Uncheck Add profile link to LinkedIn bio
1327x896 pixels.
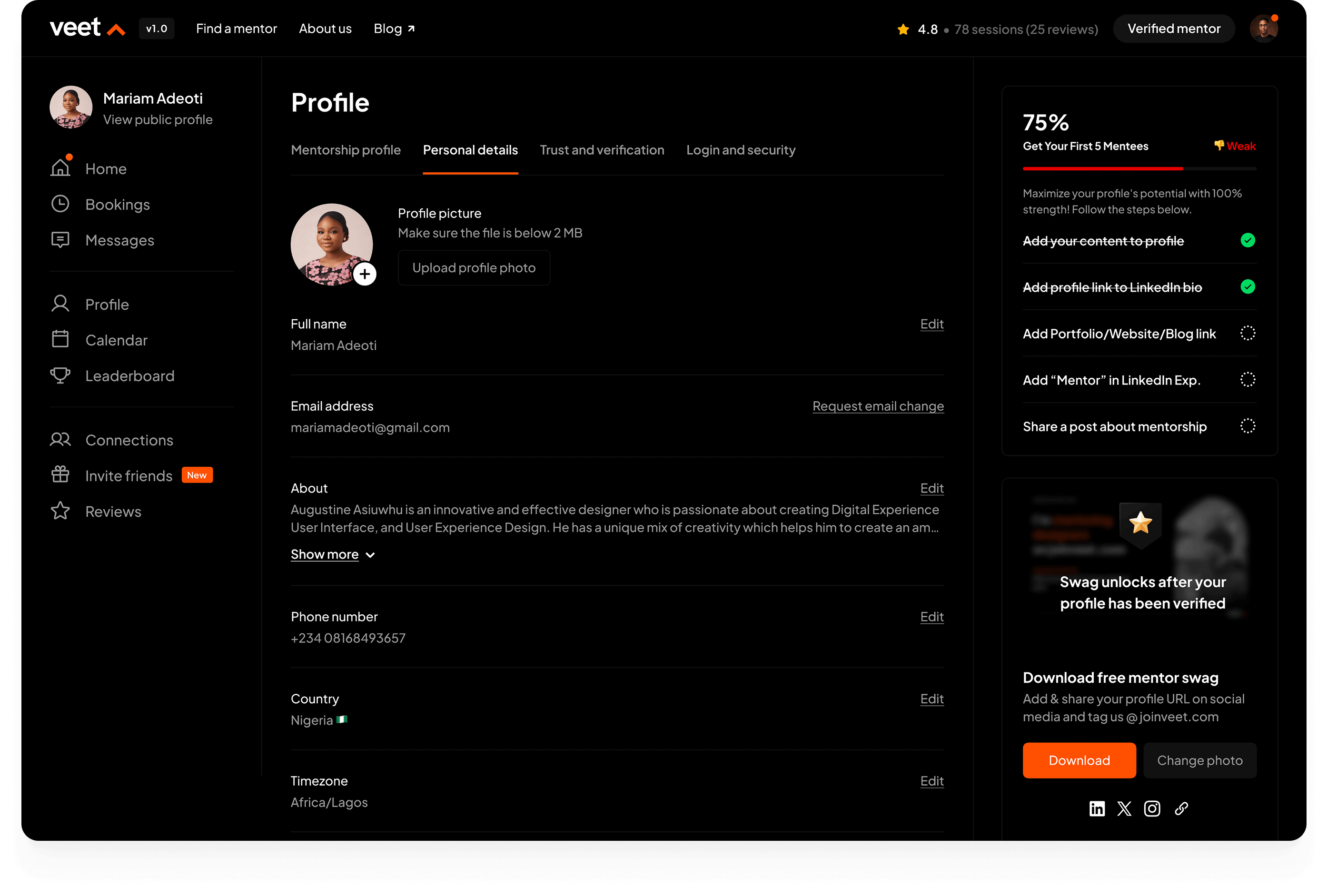(1248, 286)
